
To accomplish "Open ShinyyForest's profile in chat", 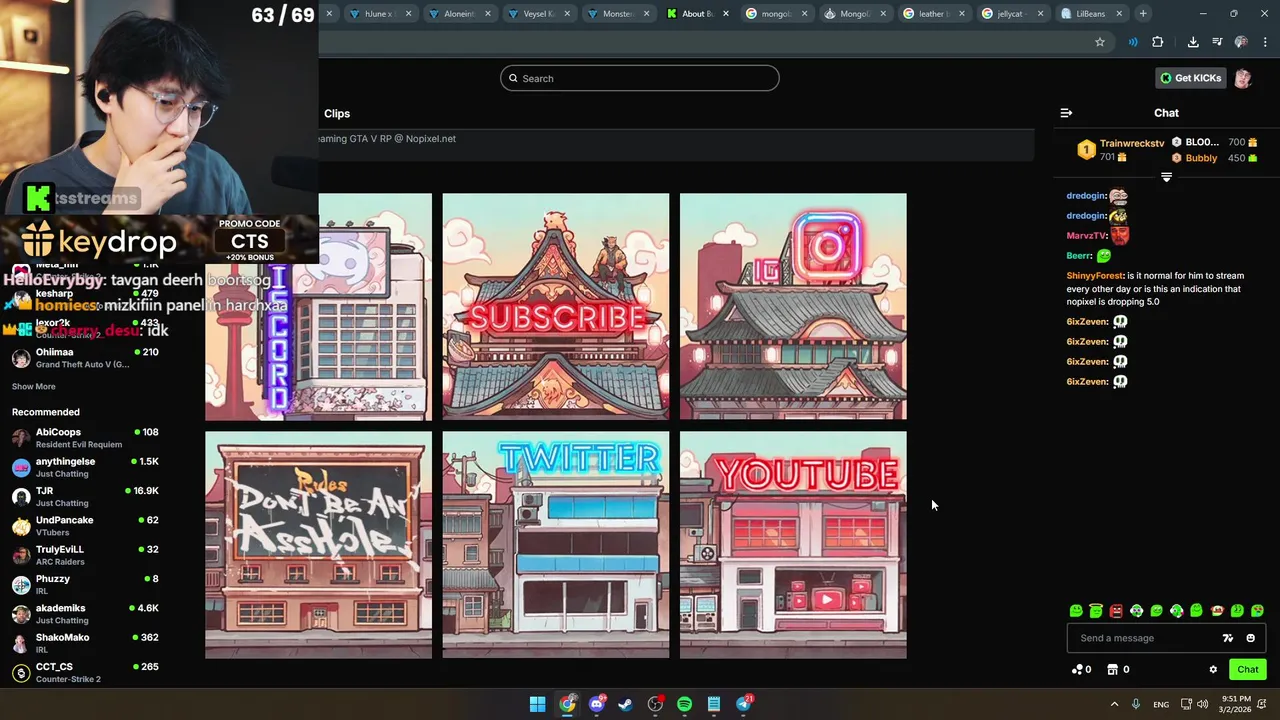I will (1095, 275).
